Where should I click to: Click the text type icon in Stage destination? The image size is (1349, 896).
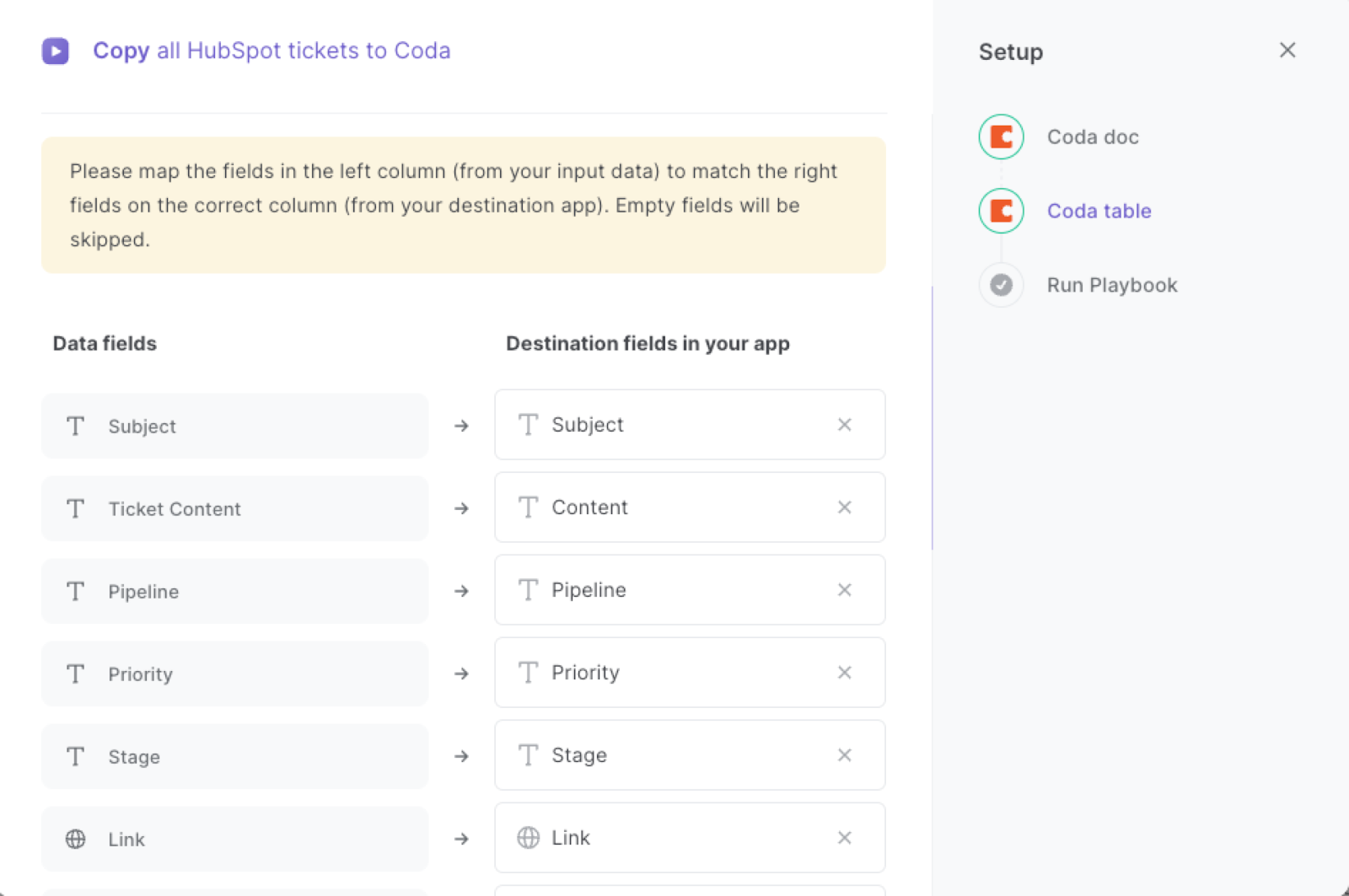click(528, 755)
